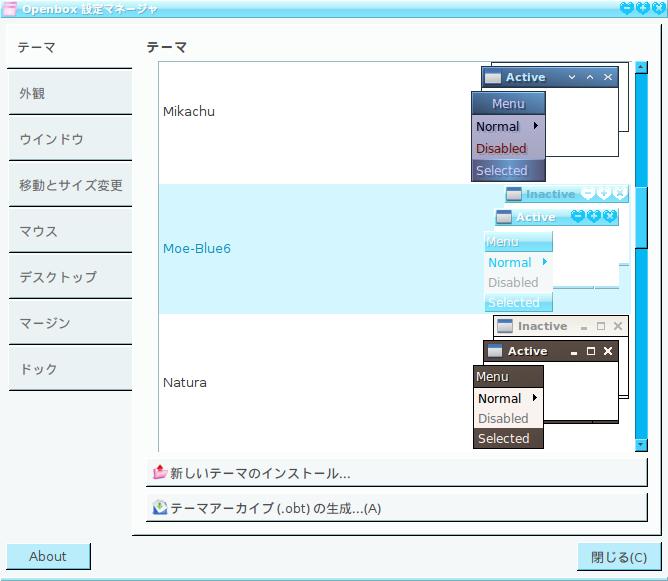The width and height of the screenshot is (668, 581).
Task: Select the Mikachu theme row
Action: click(394, 123)
